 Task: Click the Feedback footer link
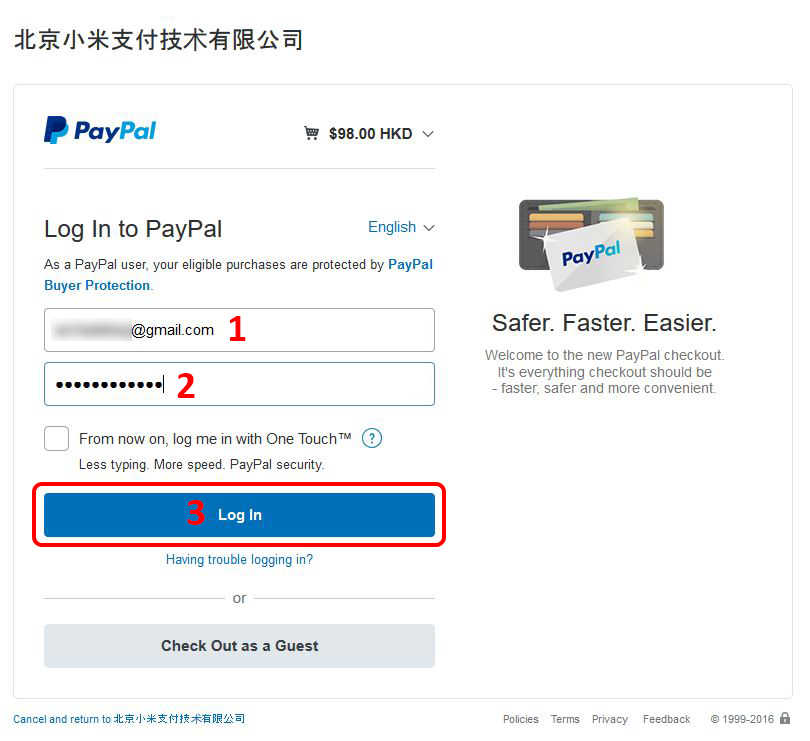[x=666, y=719]
